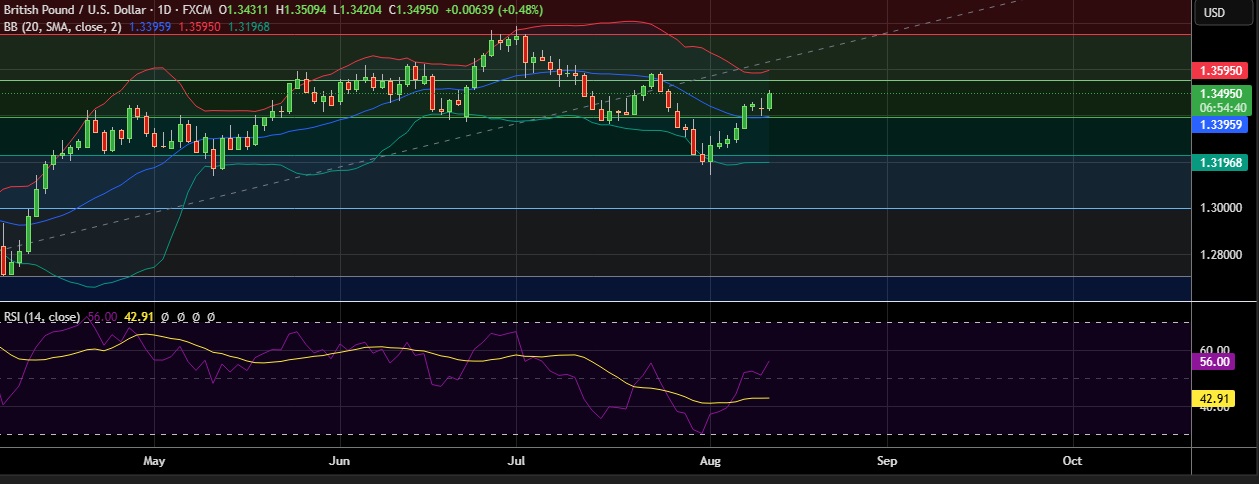This screenshot has width=1259, height=484.
Task: Click the red 1.35950 price scale label
Action: (1222, 71)
